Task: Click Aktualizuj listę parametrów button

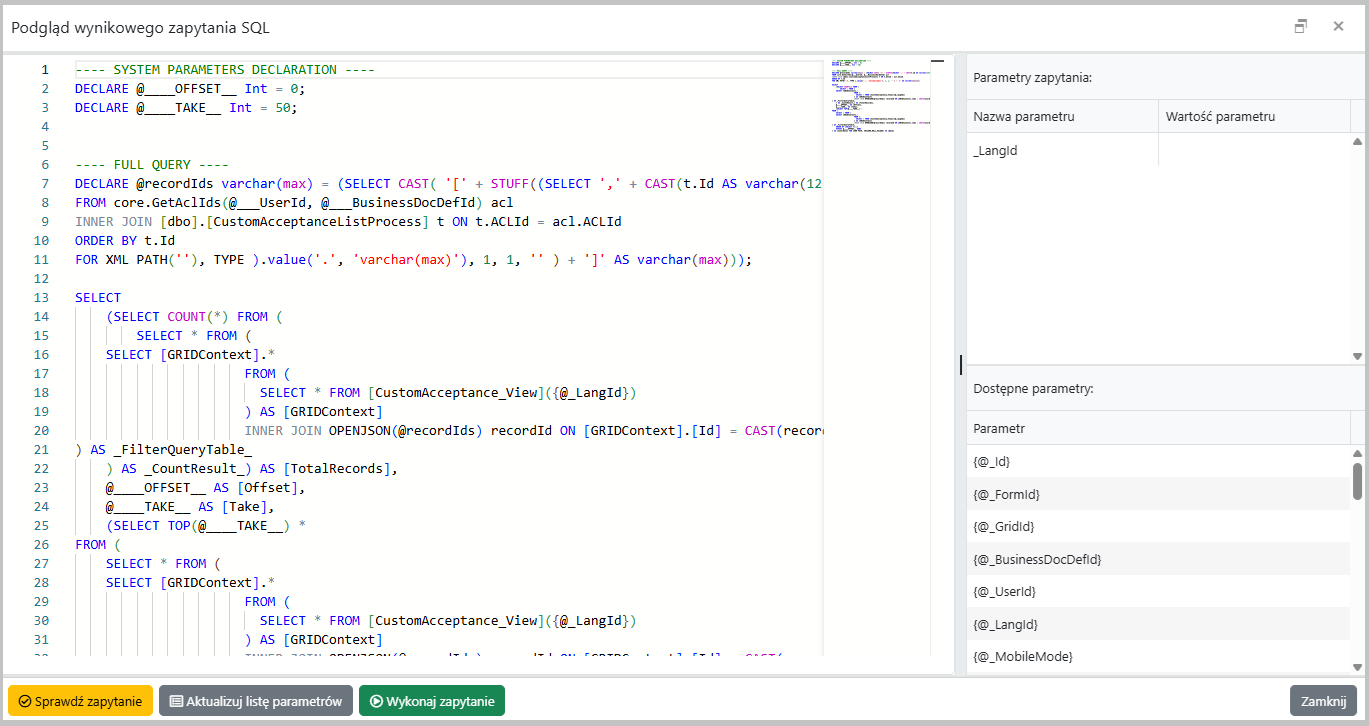Action: (x=256, y=701)
